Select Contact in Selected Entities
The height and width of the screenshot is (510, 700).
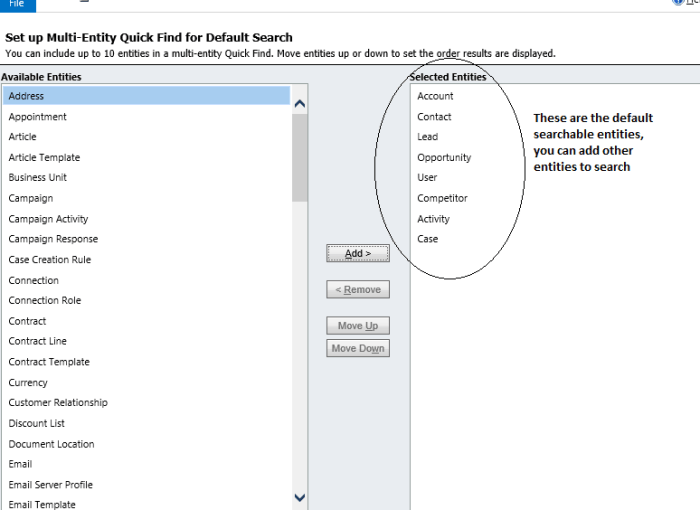coord(434,117)
